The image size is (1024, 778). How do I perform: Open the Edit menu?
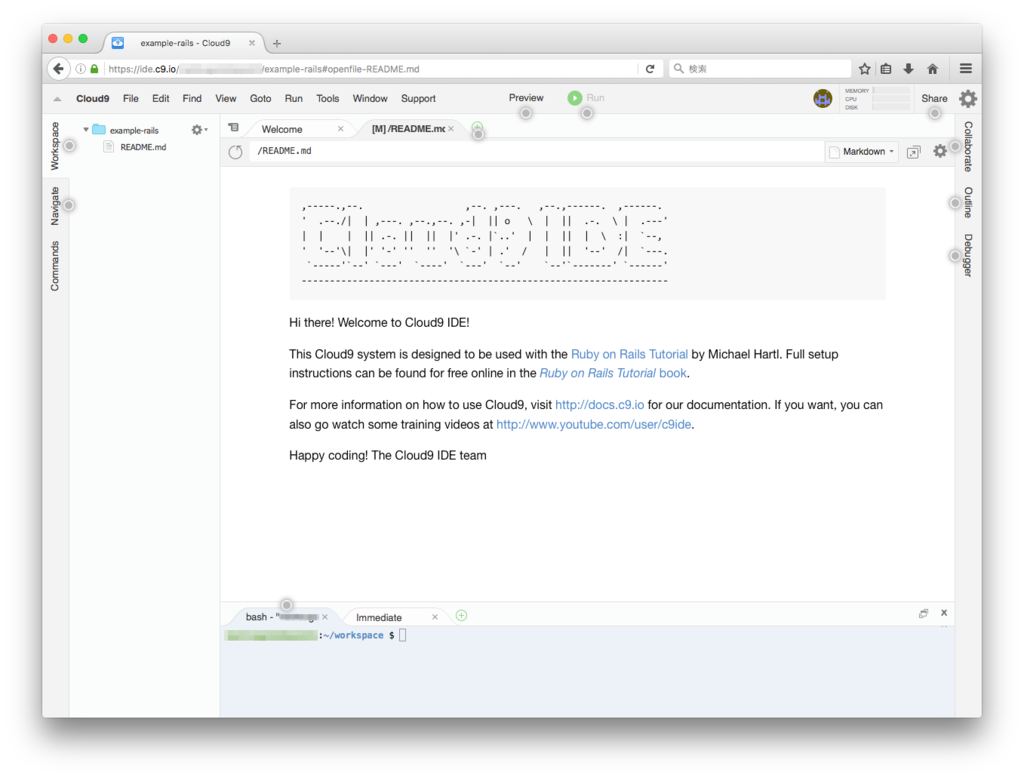(161, 99)
